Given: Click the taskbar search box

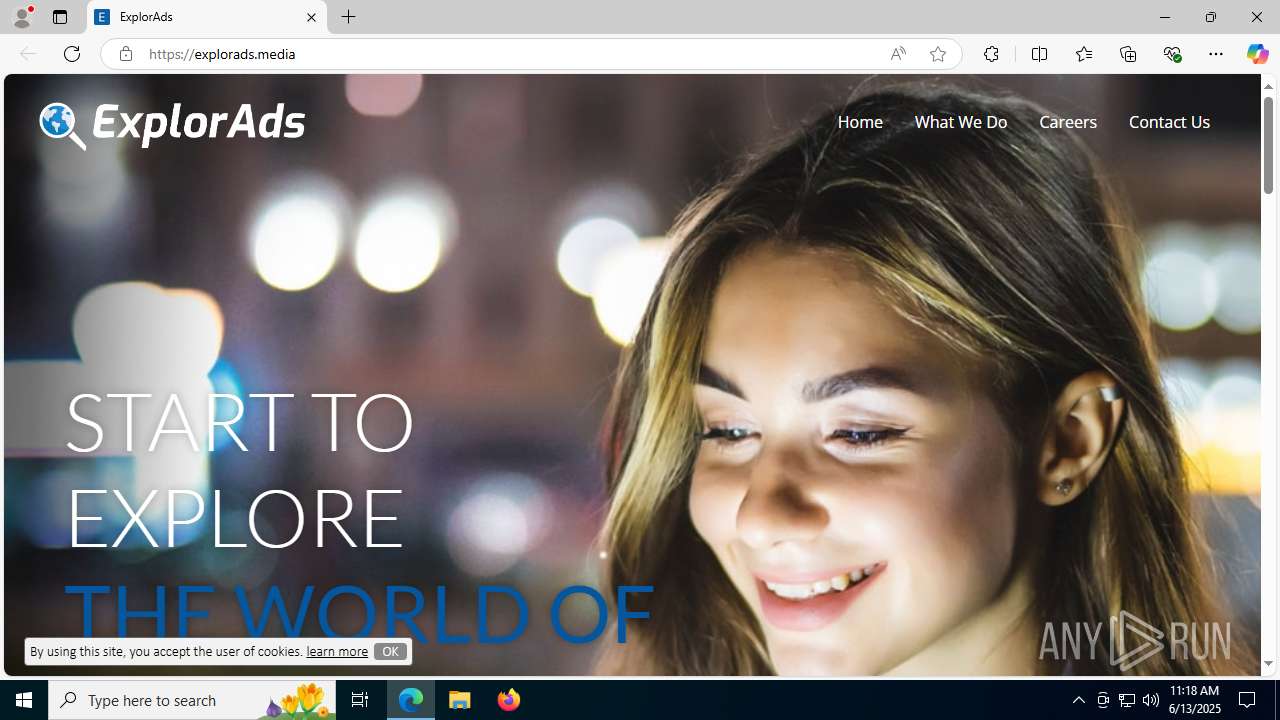Looking at the screenshot, I should pos(191,700).
